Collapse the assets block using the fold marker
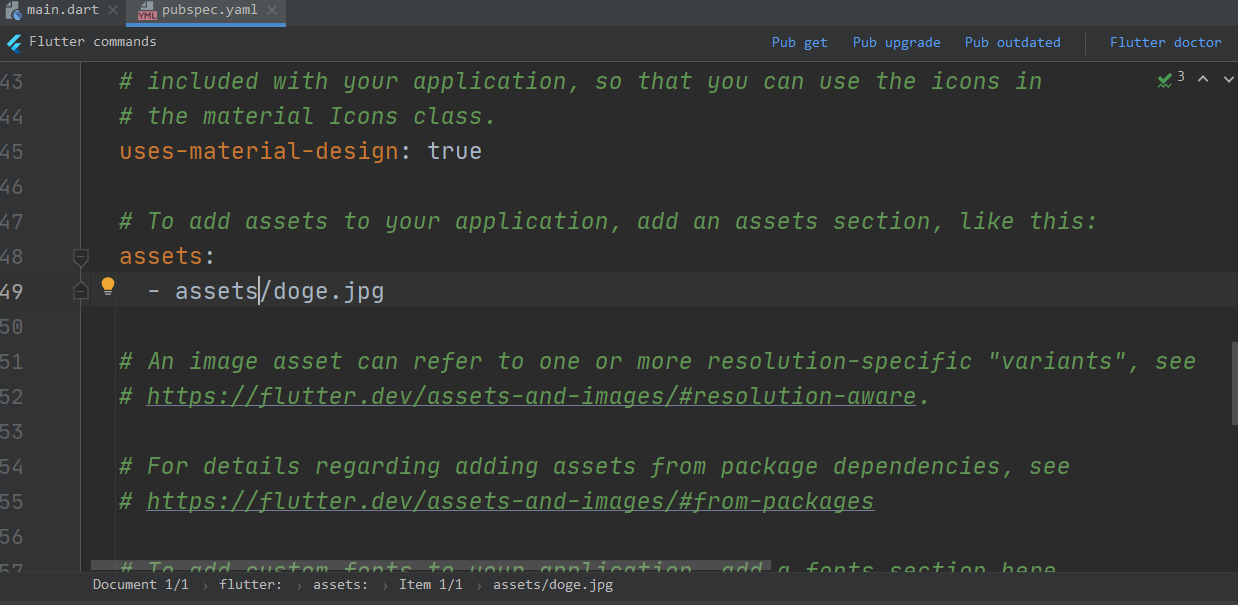Viewport: 1238px width, 605px height. 80,258
